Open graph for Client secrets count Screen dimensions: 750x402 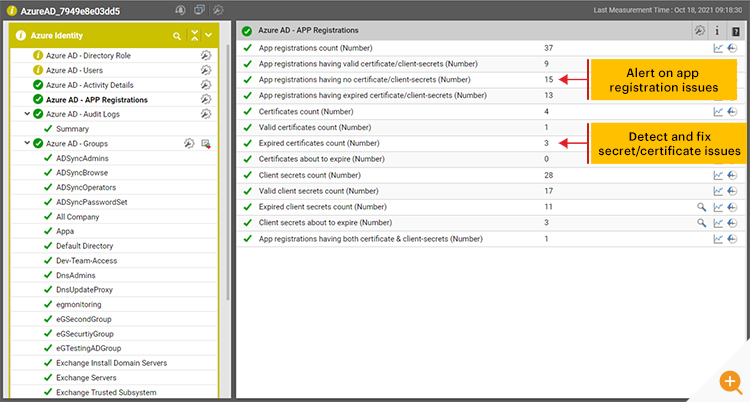718,175
